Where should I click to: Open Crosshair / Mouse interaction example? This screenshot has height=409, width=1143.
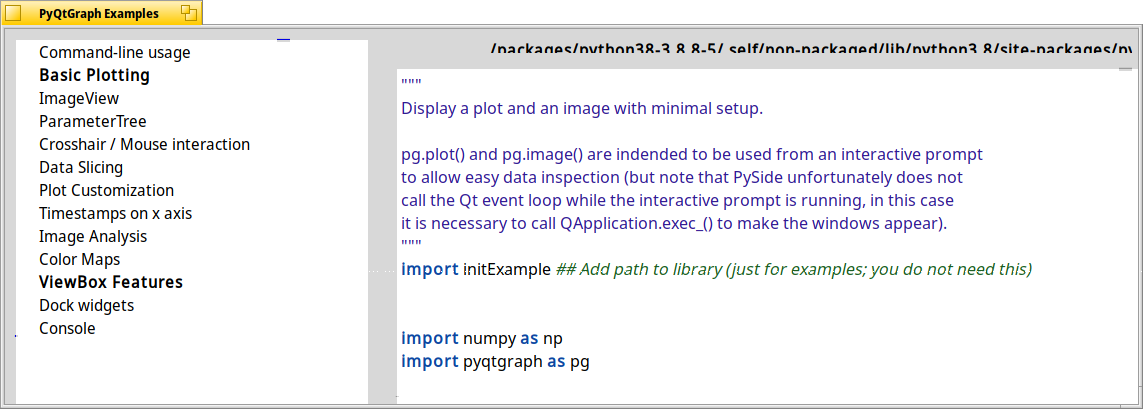tap(144, 144)
